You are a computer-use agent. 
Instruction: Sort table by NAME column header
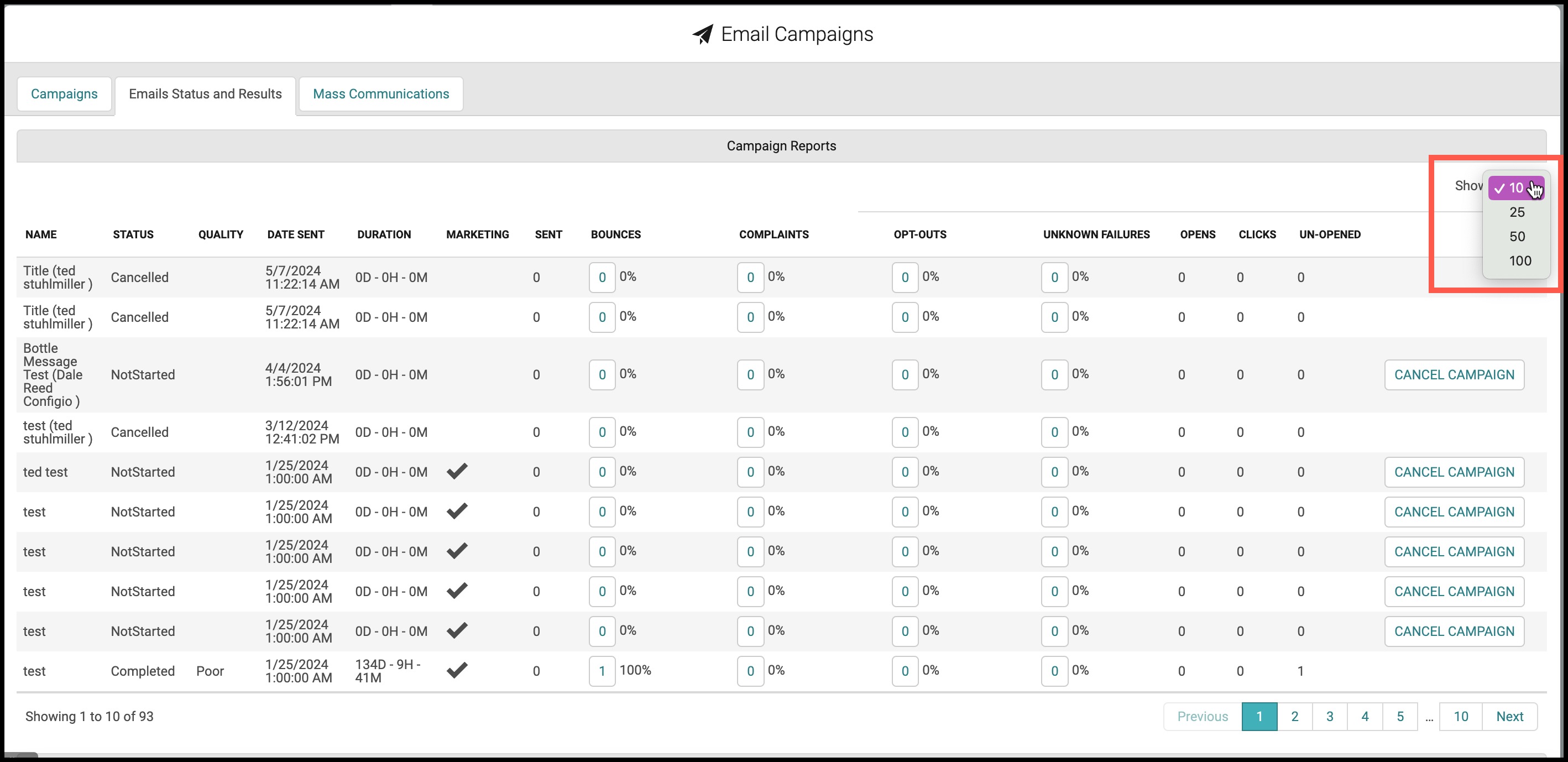click(41, 234)
